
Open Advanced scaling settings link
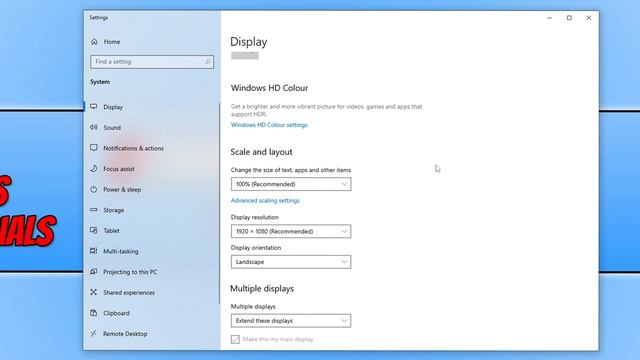(265, 200)
